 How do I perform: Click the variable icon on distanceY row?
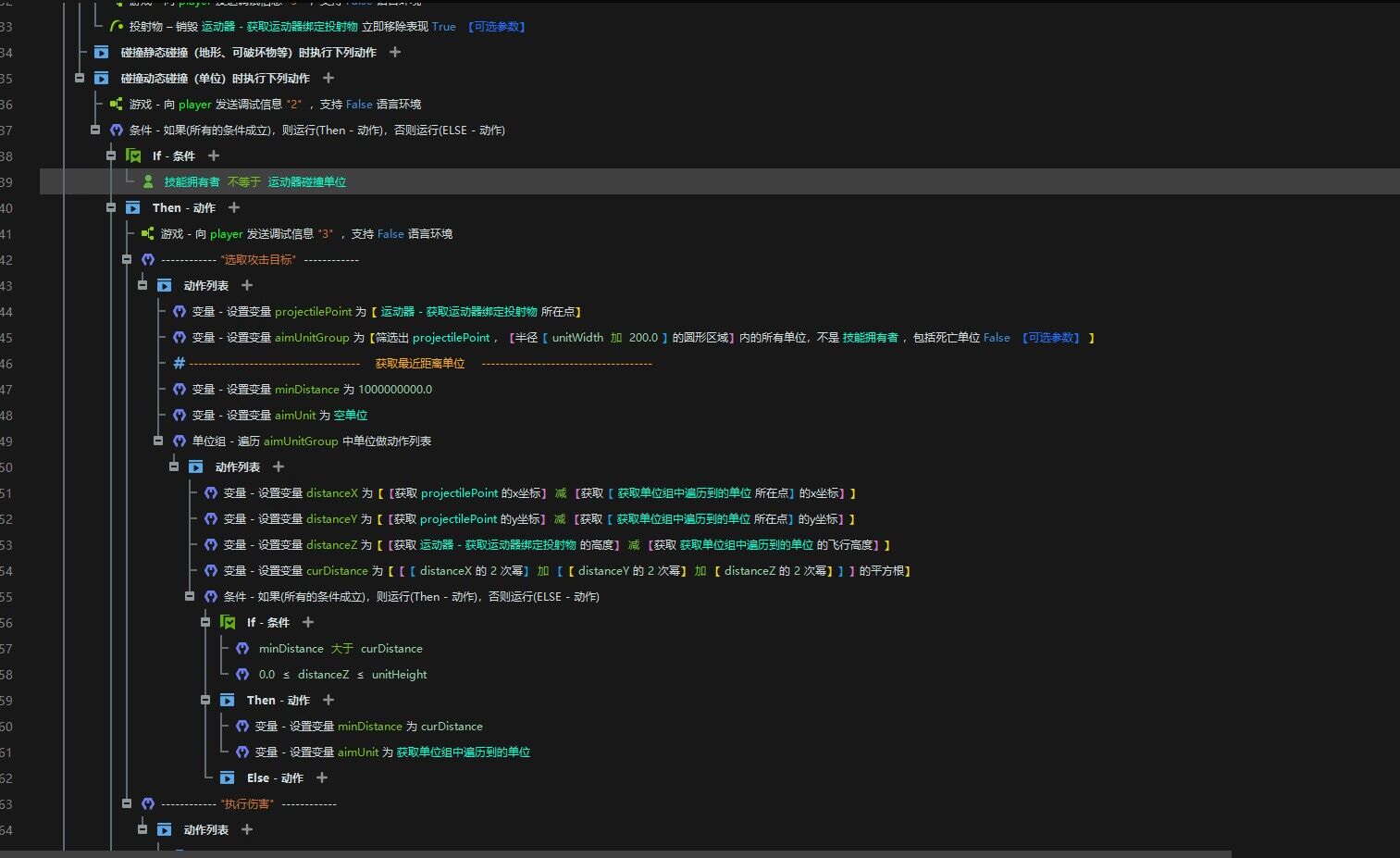tap(211, 518)
